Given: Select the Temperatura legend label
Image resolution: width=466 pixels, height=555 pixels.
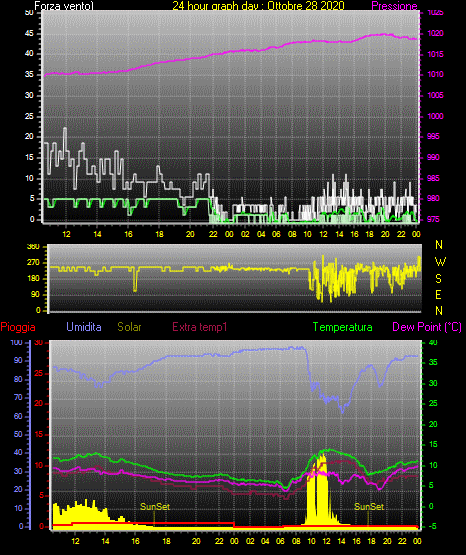Looking at the screenshot, I should point(343,327).
